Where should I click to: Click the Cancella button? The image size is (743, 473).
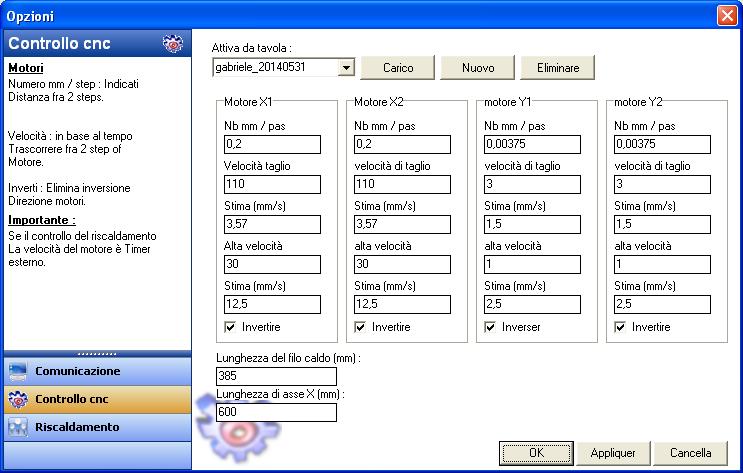coord(691,453)
